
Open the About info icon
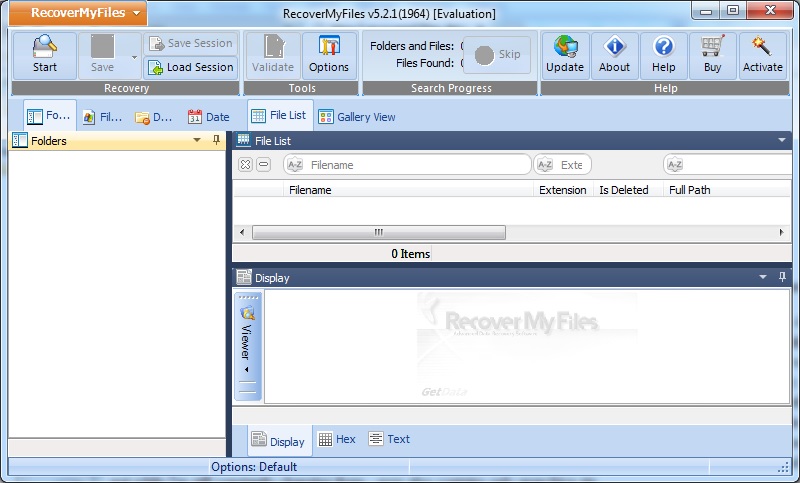click(x=614, y=47)
